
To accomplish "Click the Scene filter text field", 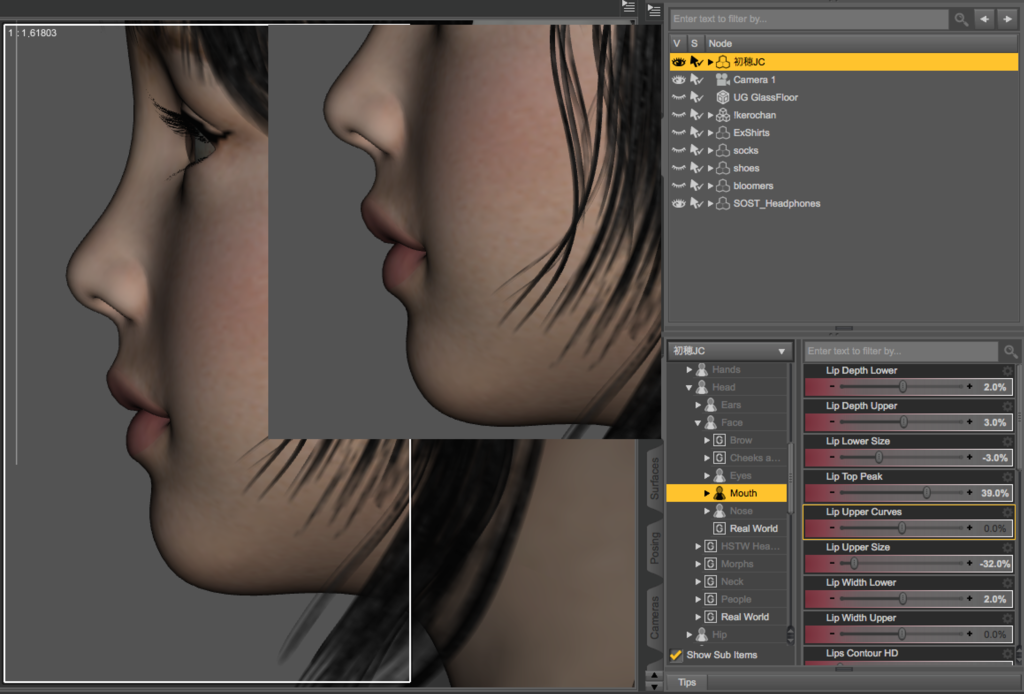I will tap(809, 19).
